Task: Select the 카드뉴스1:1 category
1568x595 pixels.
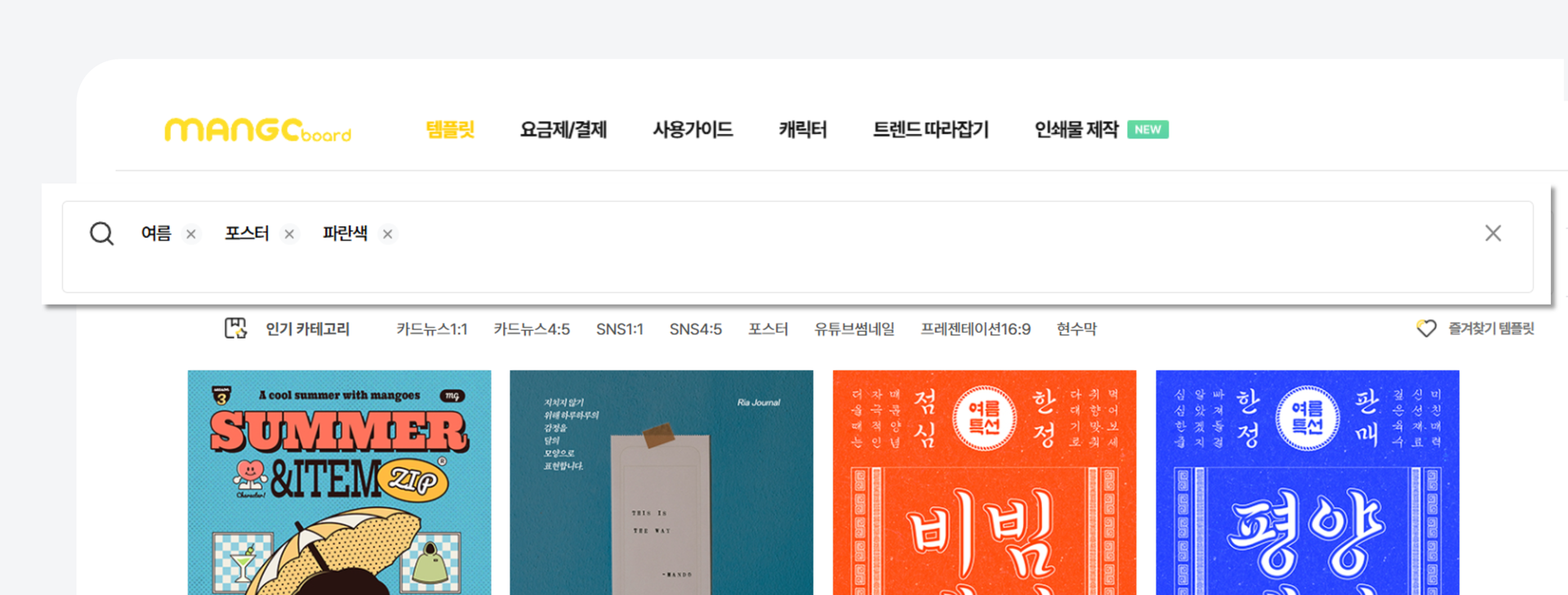Action: pos(432,329)
